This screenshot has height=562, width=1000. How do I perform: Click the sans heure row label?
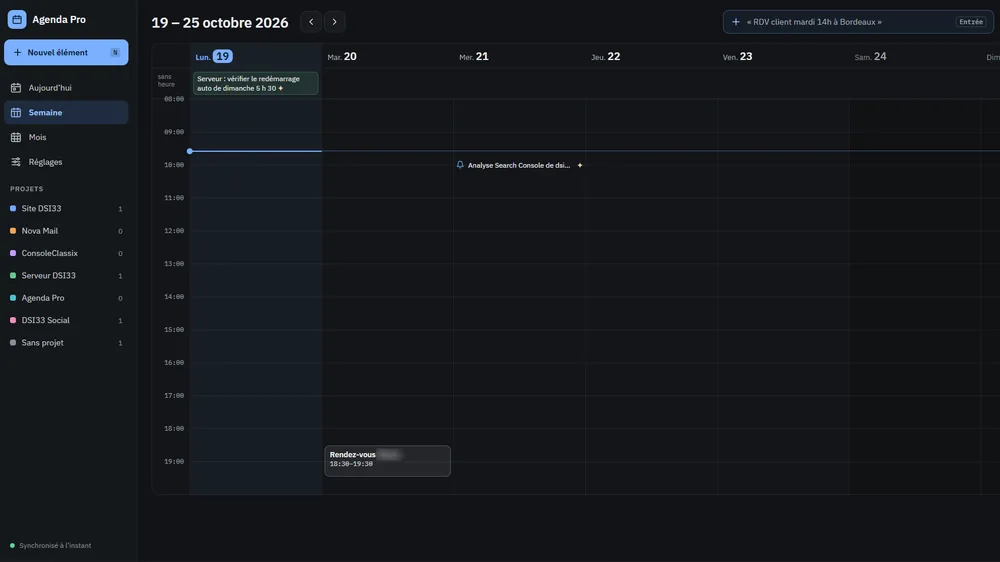click(x=166, y=80)
